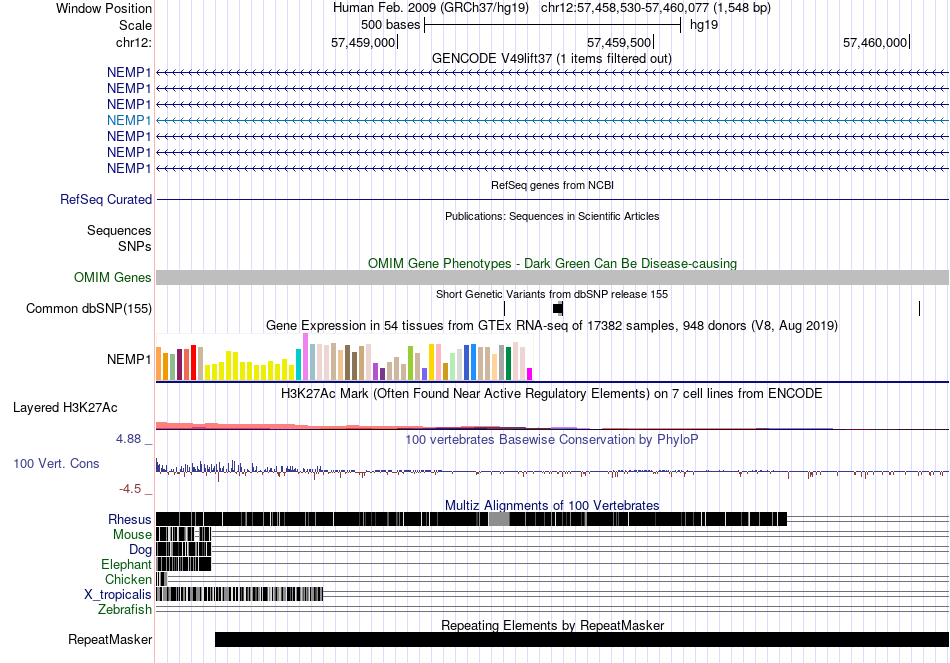
Task: Click the black RepeatMasker element block
Action: point(582,639)
